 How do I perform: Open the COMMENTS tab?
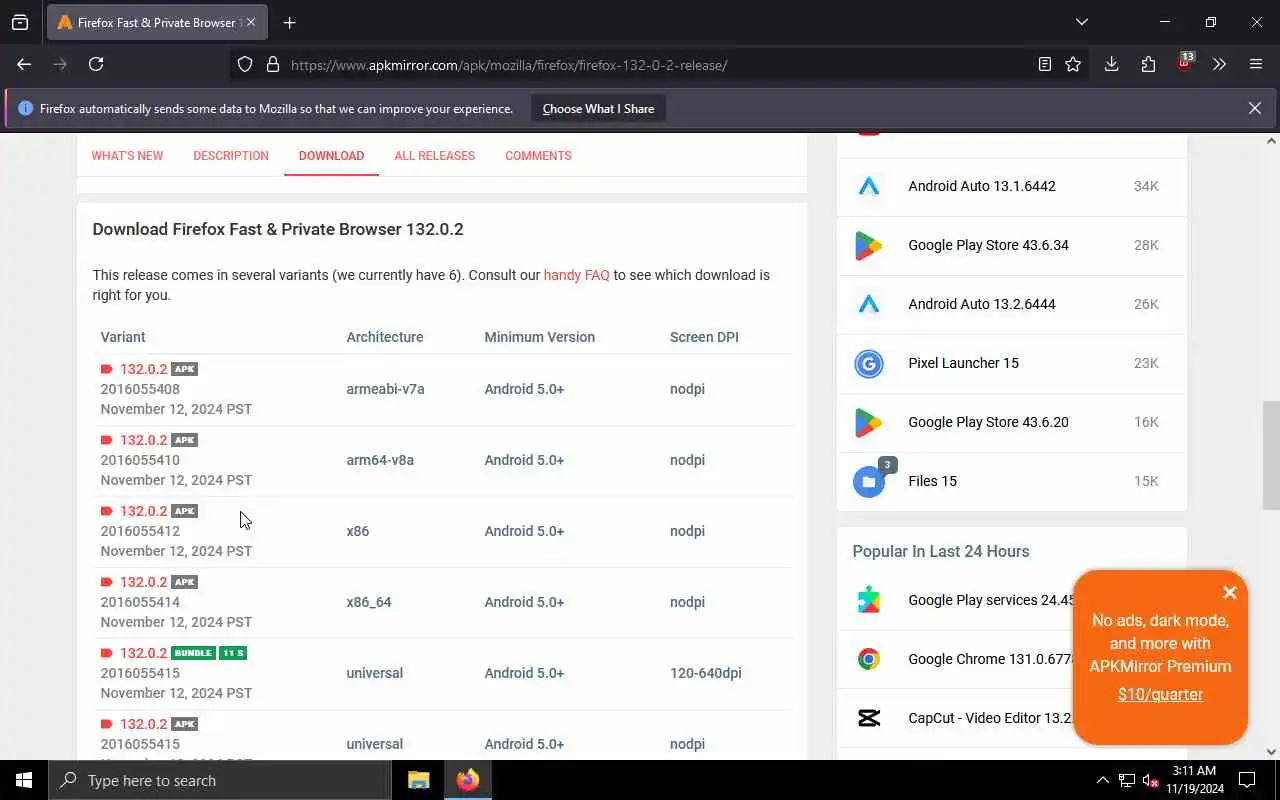(538, 156)
